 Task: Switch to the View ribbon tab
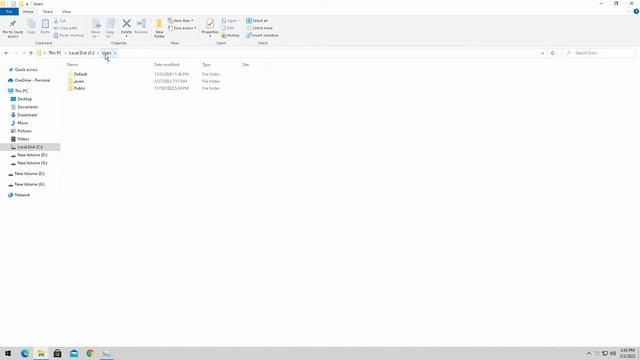66,11
